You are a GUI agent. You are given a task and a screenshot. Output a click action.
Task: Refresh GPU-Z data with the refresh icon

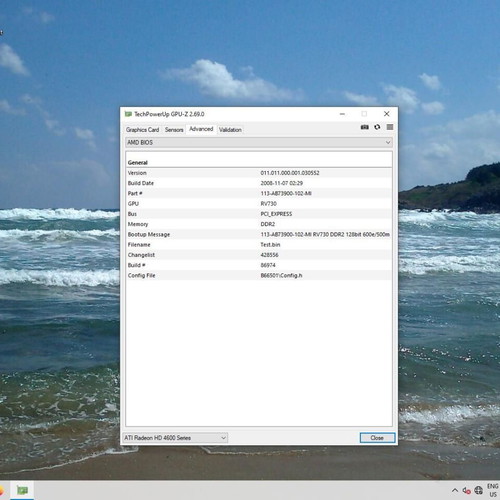pos(377,127)
